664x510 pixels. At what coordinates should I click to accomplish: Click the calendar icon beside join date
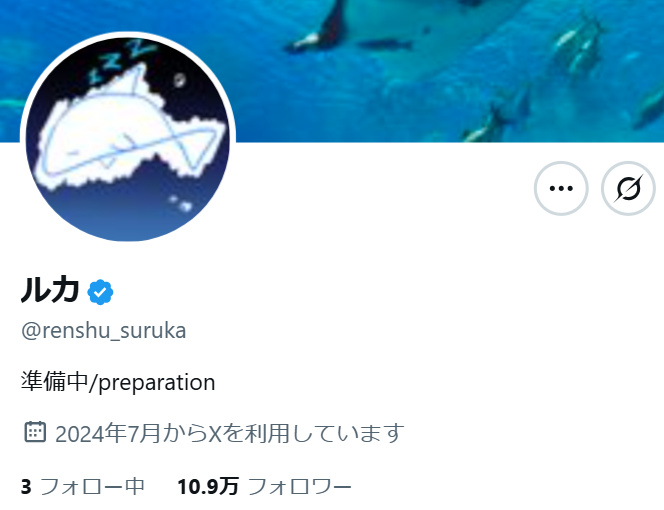35,432
